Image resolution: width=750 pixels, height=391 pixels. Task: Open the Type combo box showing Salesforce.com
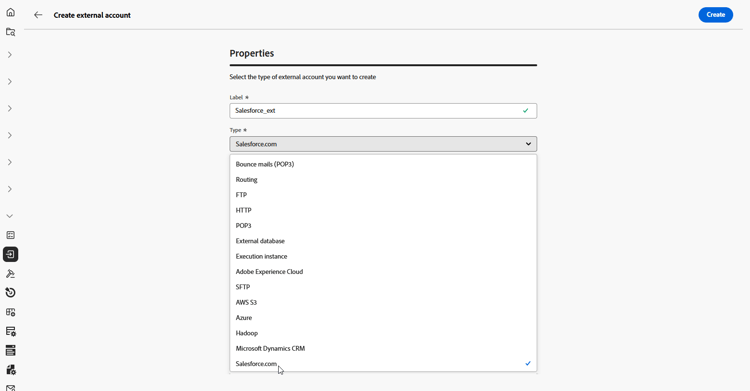click(x=383, y=144)
